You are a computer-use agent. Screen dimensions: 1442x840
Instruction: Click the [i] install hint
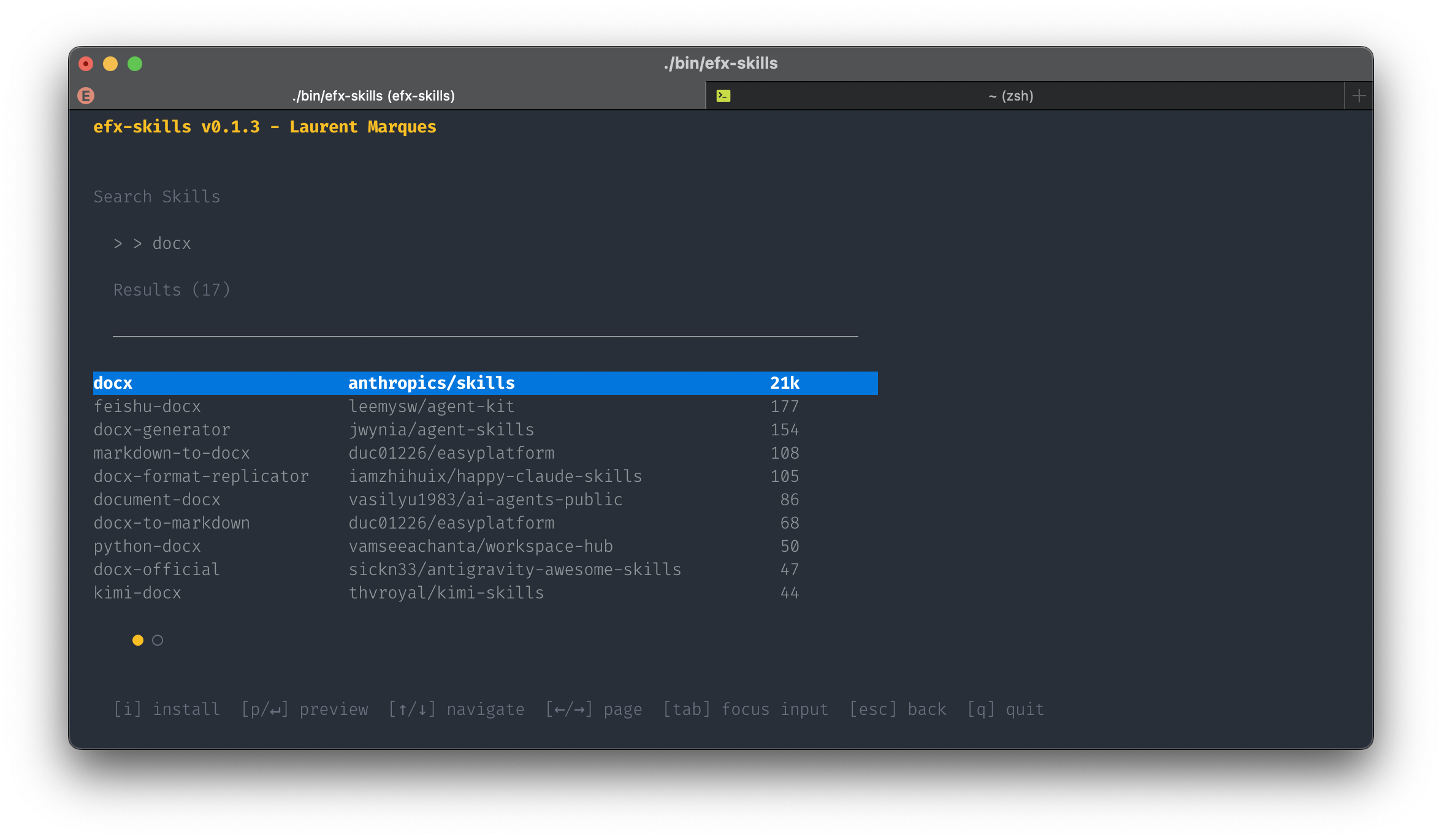[167, 709]
